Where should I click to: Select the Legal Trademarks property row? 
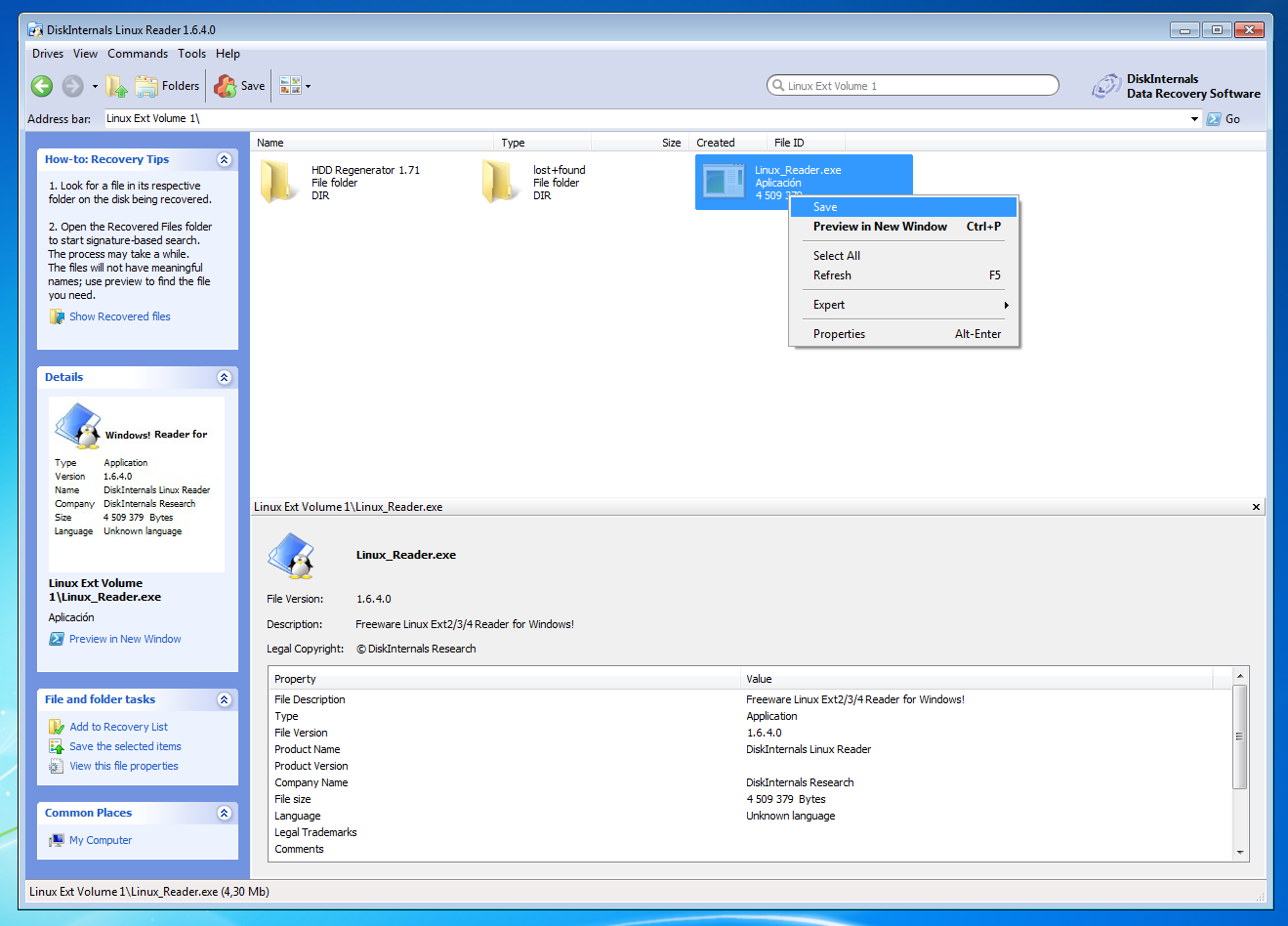pyautogui.click(x=750, y=832)
